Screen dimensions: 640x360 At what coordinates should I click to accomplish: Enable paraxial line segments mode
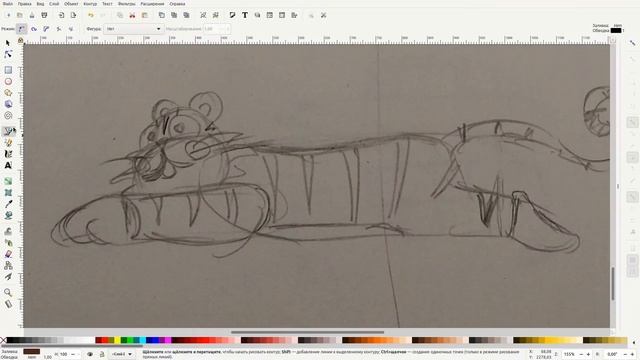pos(71,29)
